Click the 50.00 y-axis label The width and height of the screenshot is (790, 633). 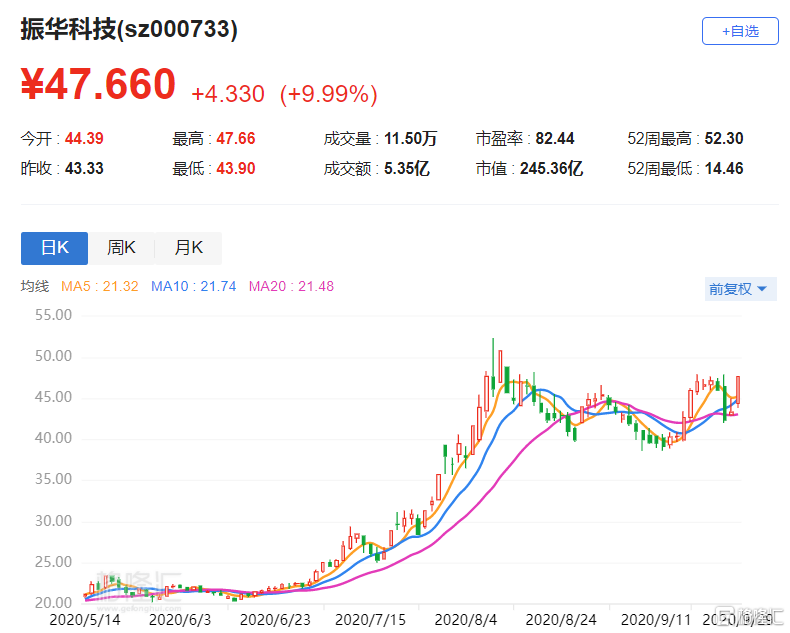click(x=53, y=356)
